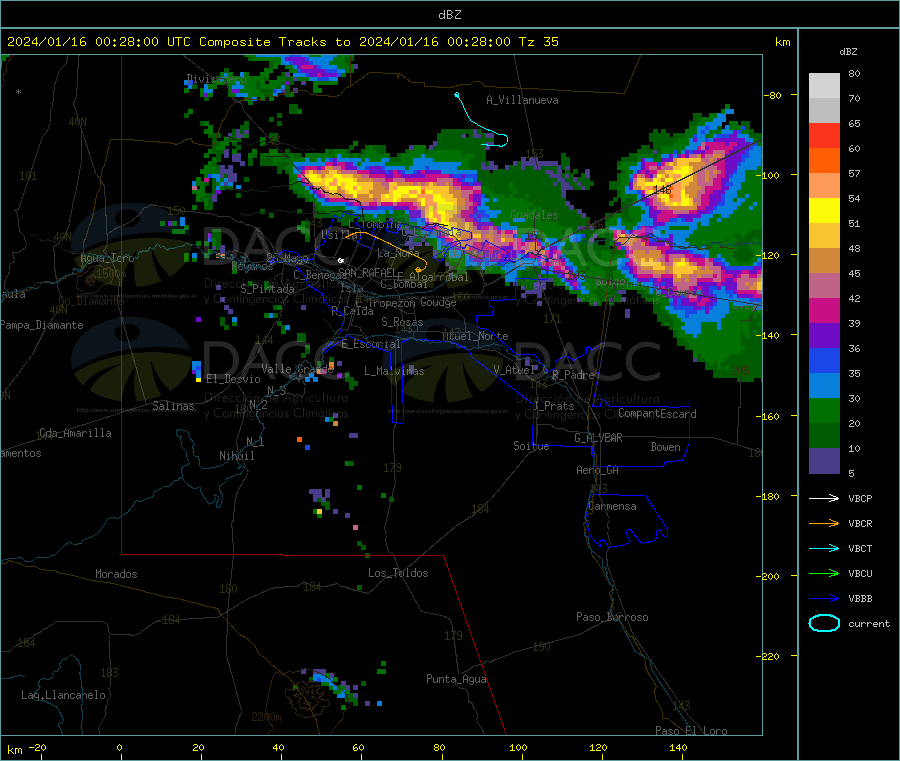Click the white VBCP arrow legend icon
Screen dimensions: 900x761
(x=824, y=498)
